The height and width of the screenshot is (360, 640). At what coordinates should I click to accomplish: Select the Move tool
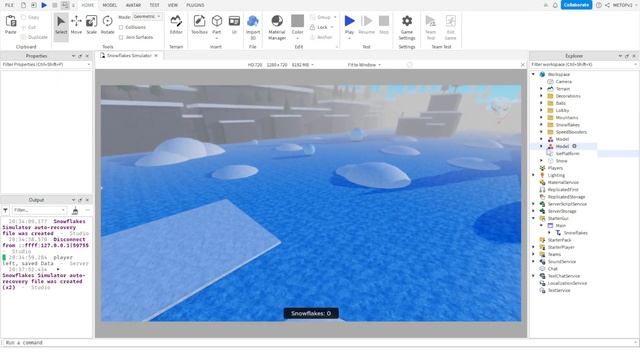click(x=76, y=25)
